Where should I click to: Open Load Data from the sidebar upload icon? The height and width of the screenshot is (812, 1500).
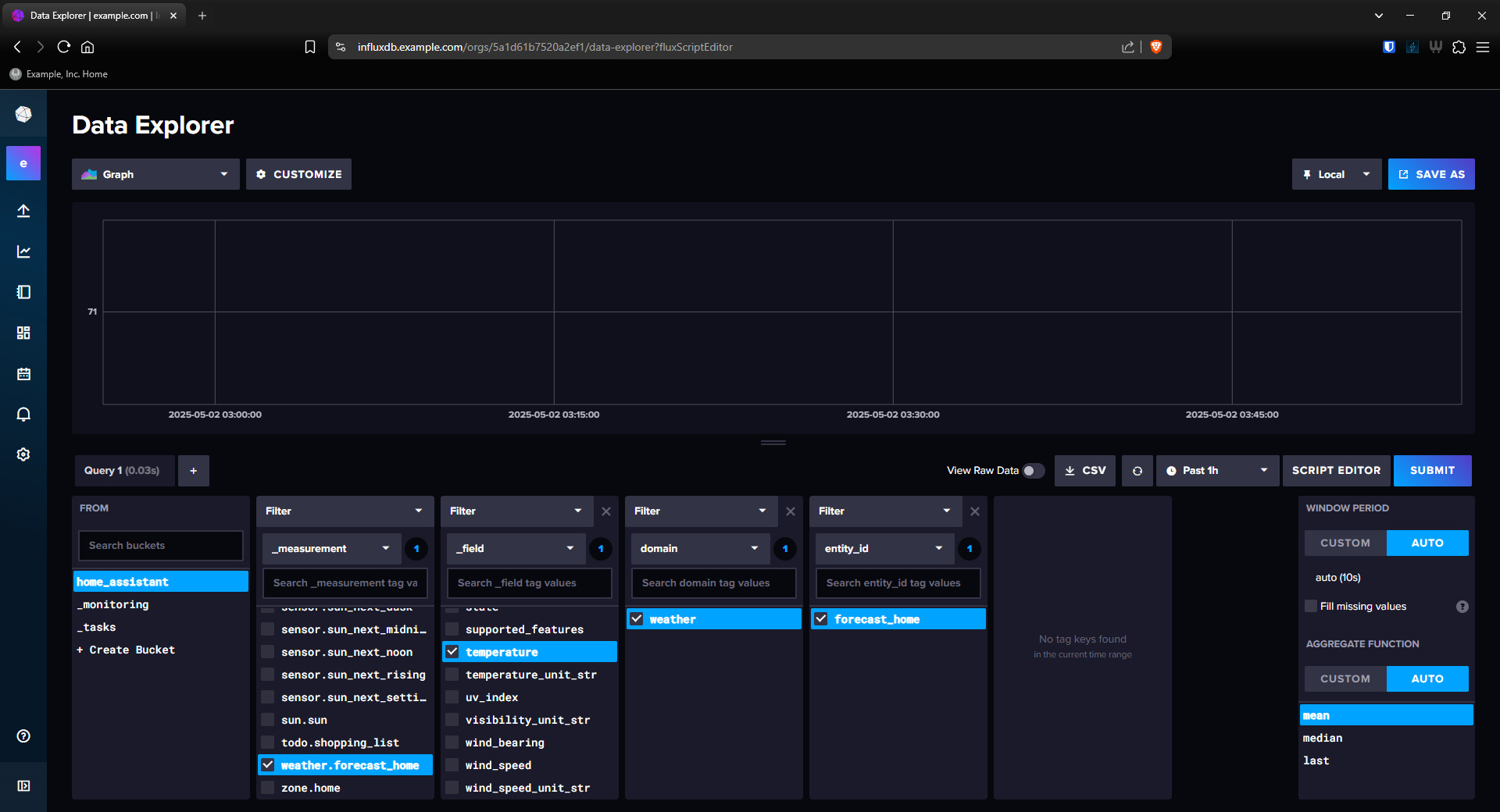pos(23,211)
